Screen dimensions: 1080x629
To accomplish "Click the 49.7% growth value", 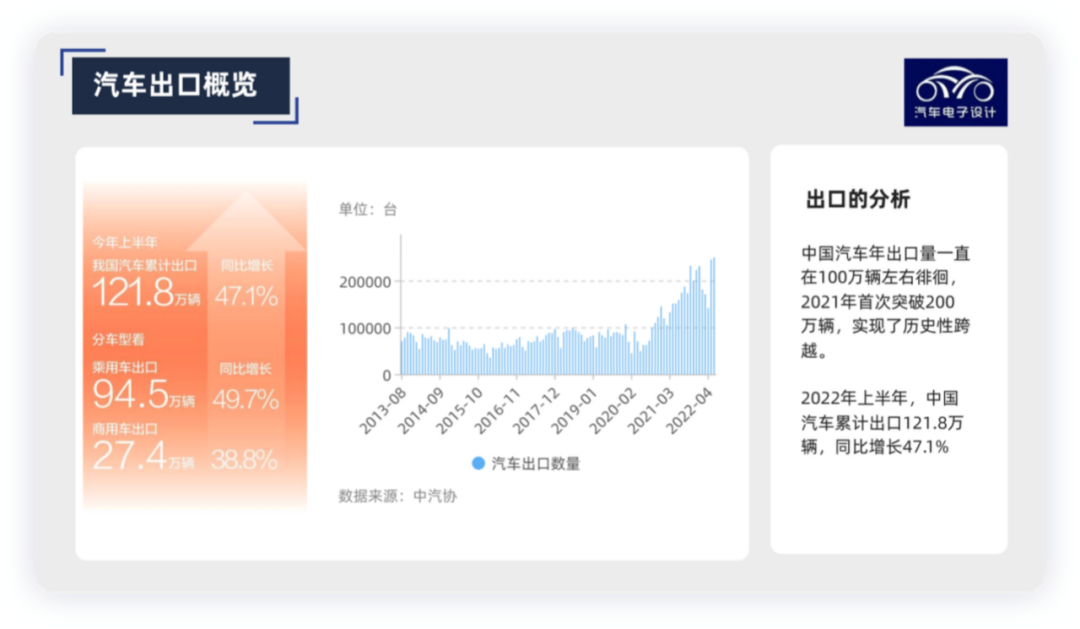I will point(245,399).
